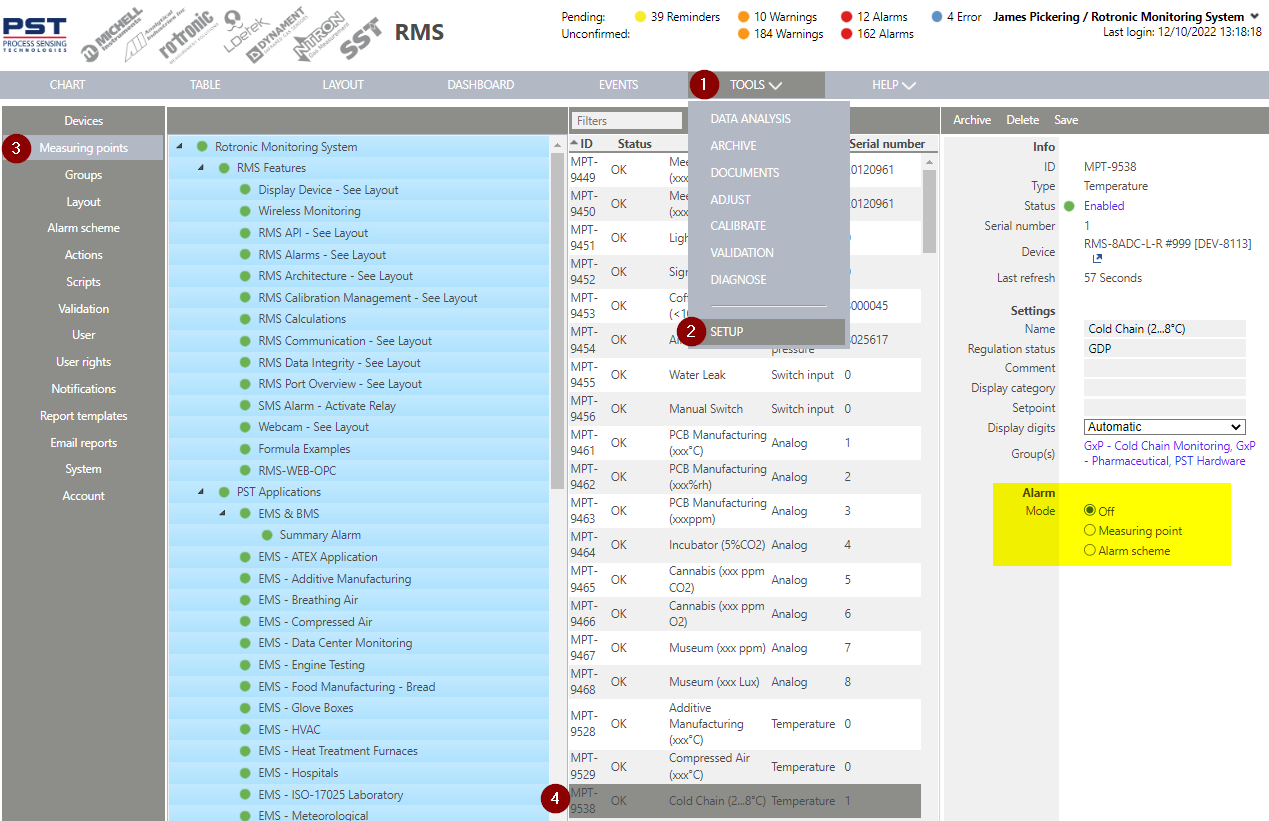The width and height of the screenshot is (1269, 821).
Task: Click the Delete button in details panel
Action: (1022, 120)
